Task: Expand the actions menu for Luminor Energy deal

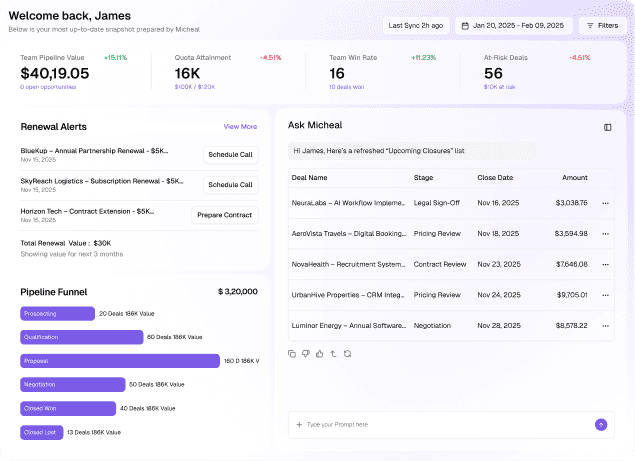Action: 605,326
